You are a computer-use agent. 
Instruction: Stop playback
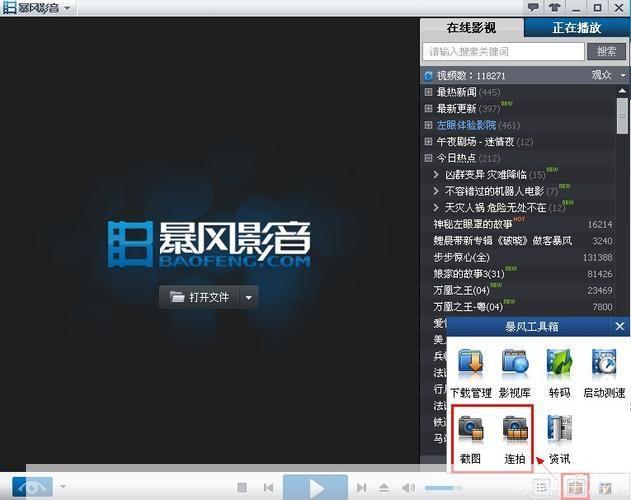(x=242, y=488)
